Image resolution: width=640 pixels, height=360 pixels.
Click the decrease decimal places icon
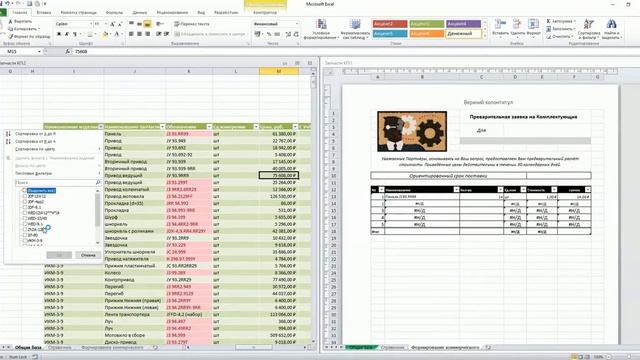[296, 34]
